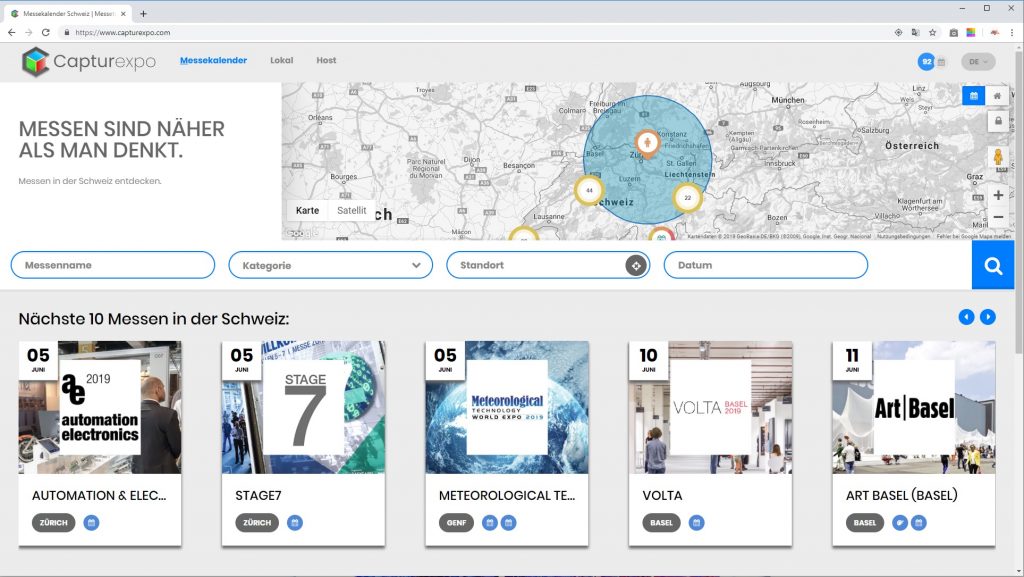This screenshot has height=577, width=1024.
Task: Open the Art Basel card image
Action: pyautogui.click(x=914, y=407)
